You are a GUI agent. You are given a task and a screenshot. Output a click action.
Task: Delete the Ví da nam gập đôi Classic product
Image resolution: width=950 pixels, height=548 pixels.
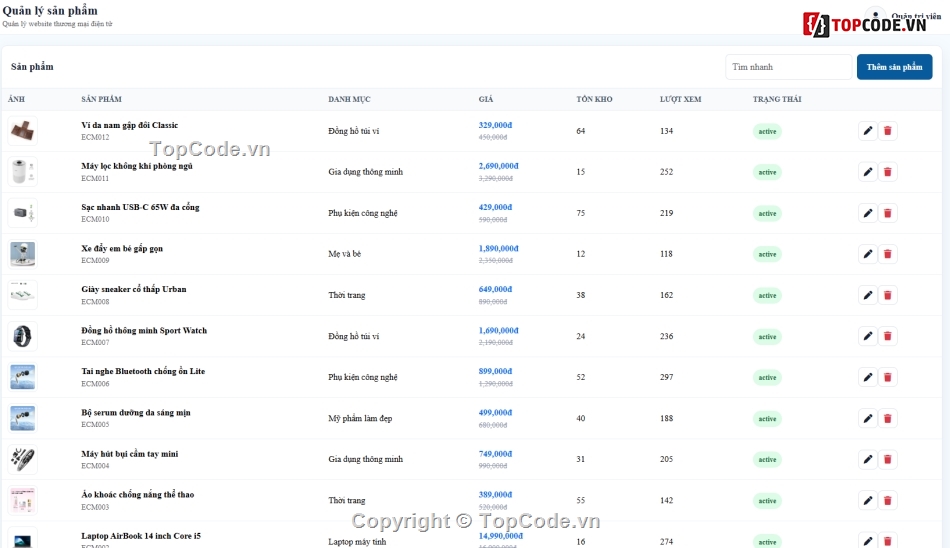[888, 131]
